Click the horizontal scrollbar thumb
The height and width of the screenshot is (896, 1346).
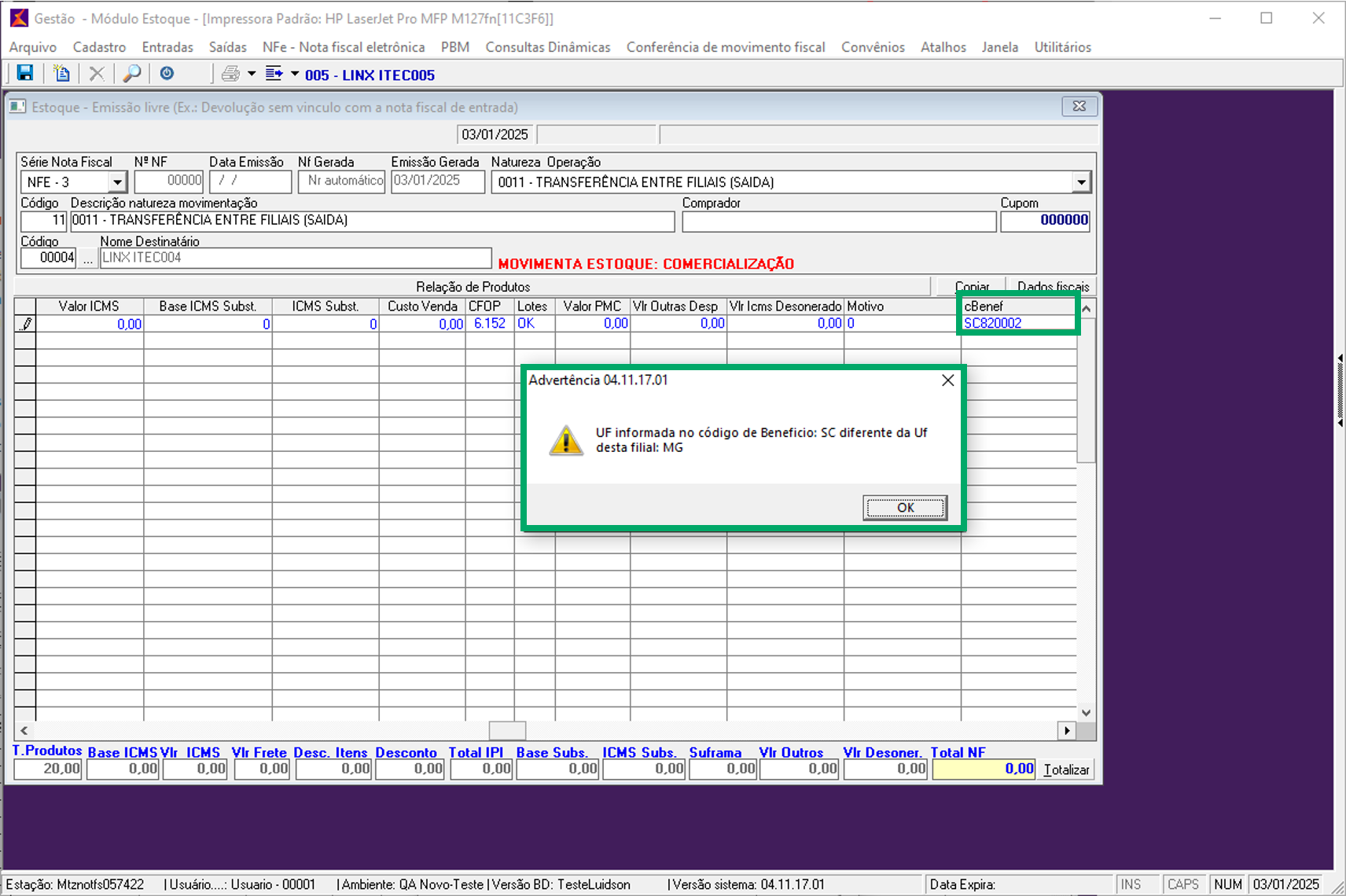[x=507, y=730]
